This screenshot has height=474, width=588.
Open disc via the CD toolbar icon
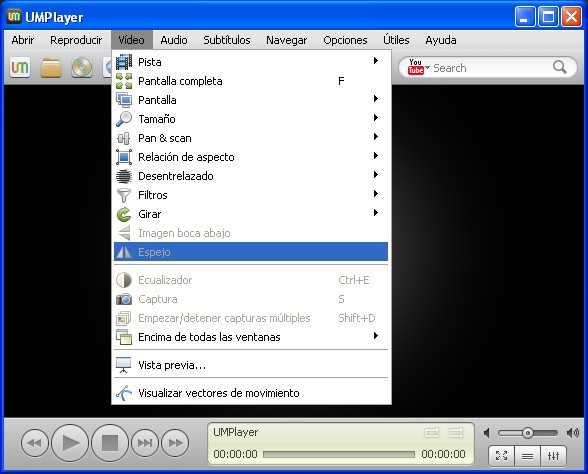click(x=82, y=68)
